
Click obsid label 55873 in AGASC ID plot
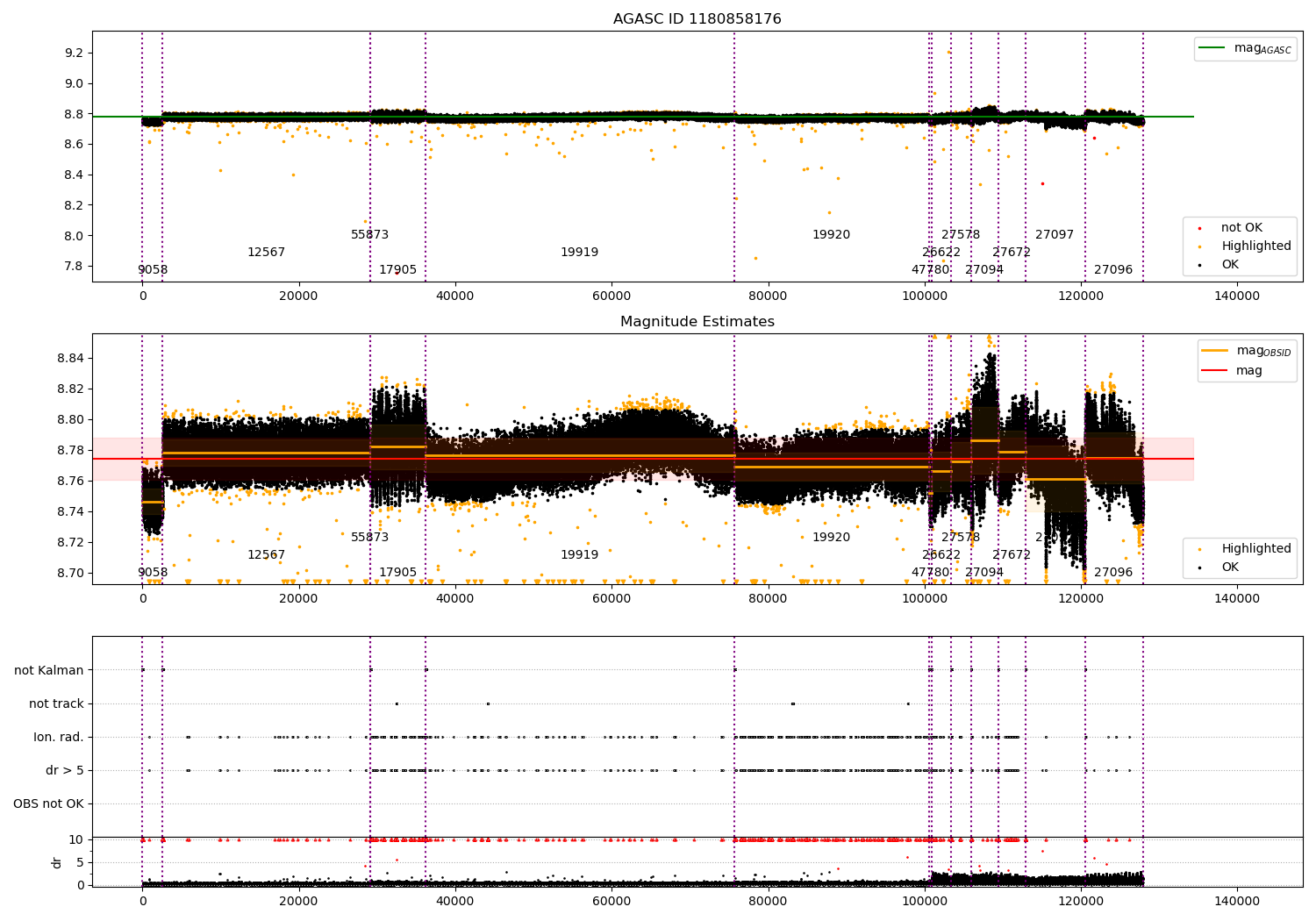point(369,235)
